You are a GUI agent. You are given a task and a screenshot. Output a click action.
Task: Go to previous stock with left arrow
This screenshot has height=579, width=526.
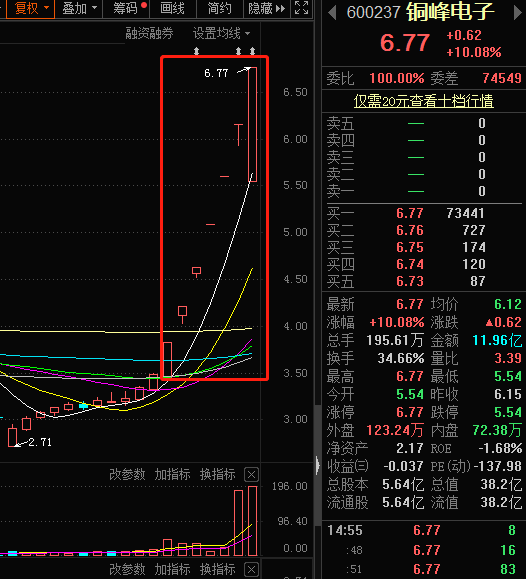click(x=332, y=13)
